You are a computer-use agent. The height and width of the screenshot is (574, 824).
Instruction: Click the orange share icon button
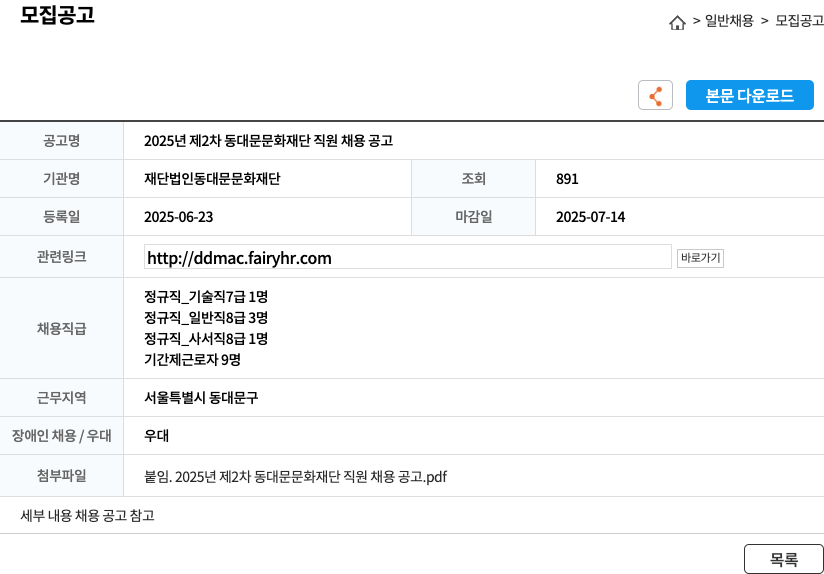(x=655, y=95)
